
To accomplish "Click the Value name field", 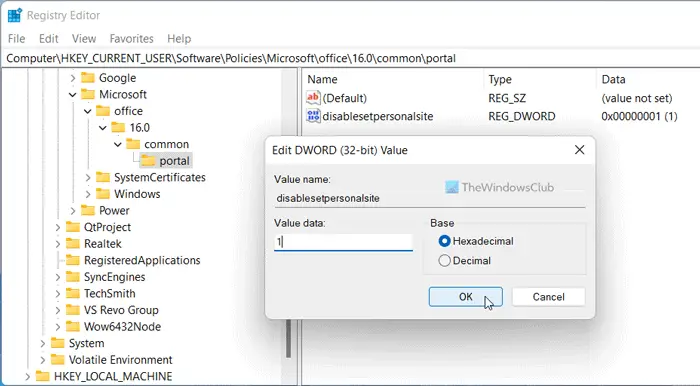I will pyautogui.click(x=429, y=198).
